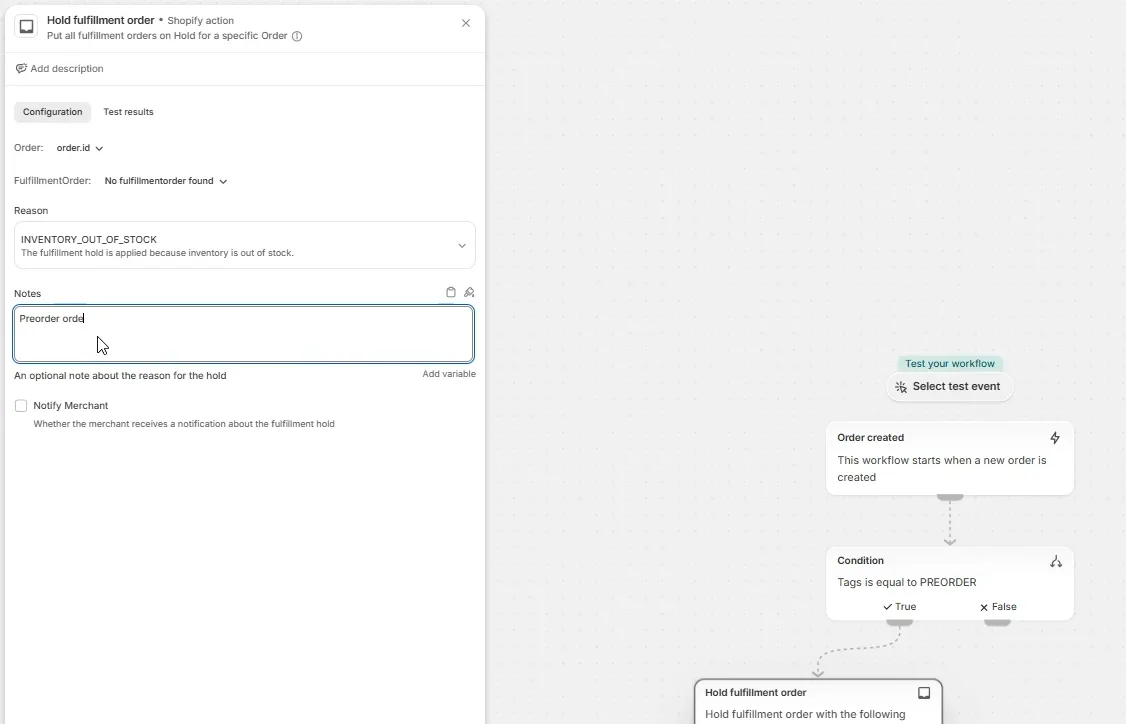Click the False X branch on Condition

998,607
